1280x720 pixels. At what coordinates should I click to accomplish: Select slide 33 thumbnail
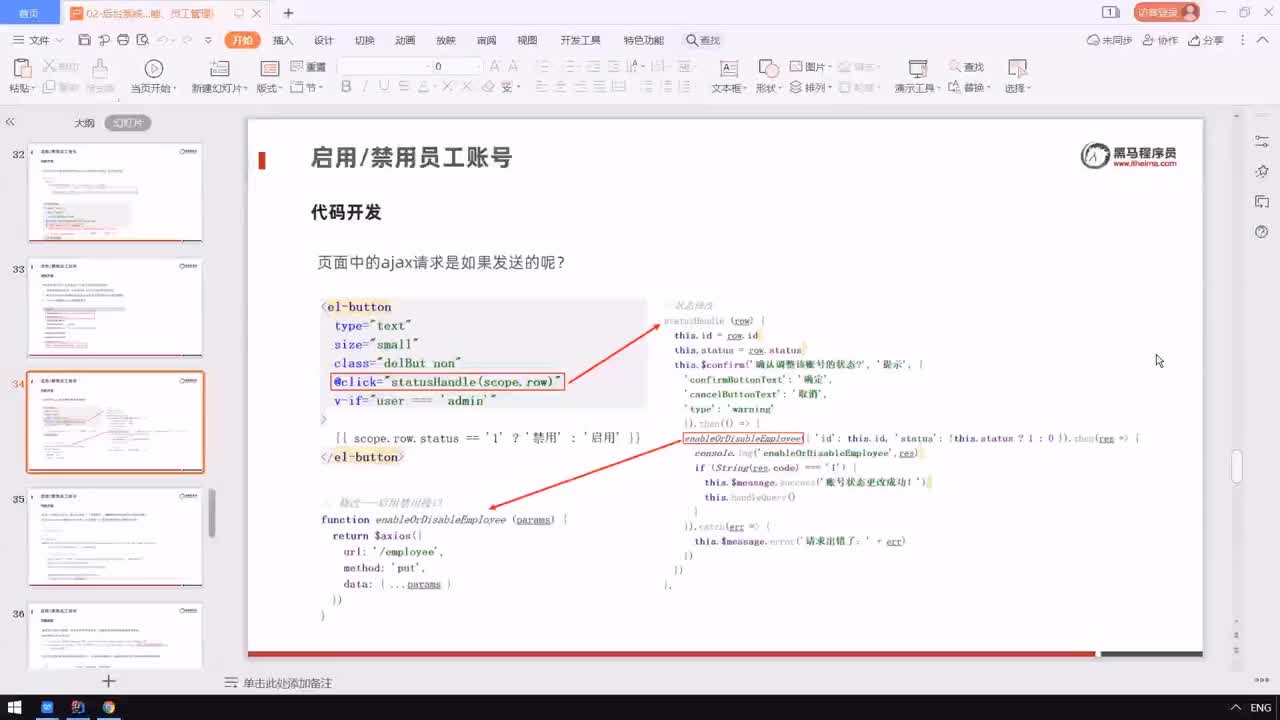[x=115, y=308]
